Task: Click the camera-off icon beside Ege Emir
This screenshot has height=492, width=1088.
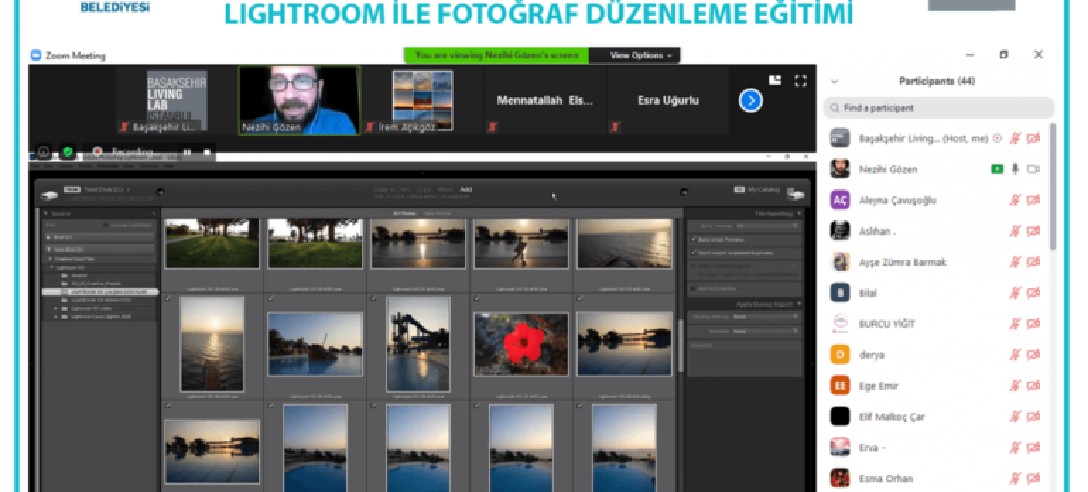Action: click(x=1033, y=386)
